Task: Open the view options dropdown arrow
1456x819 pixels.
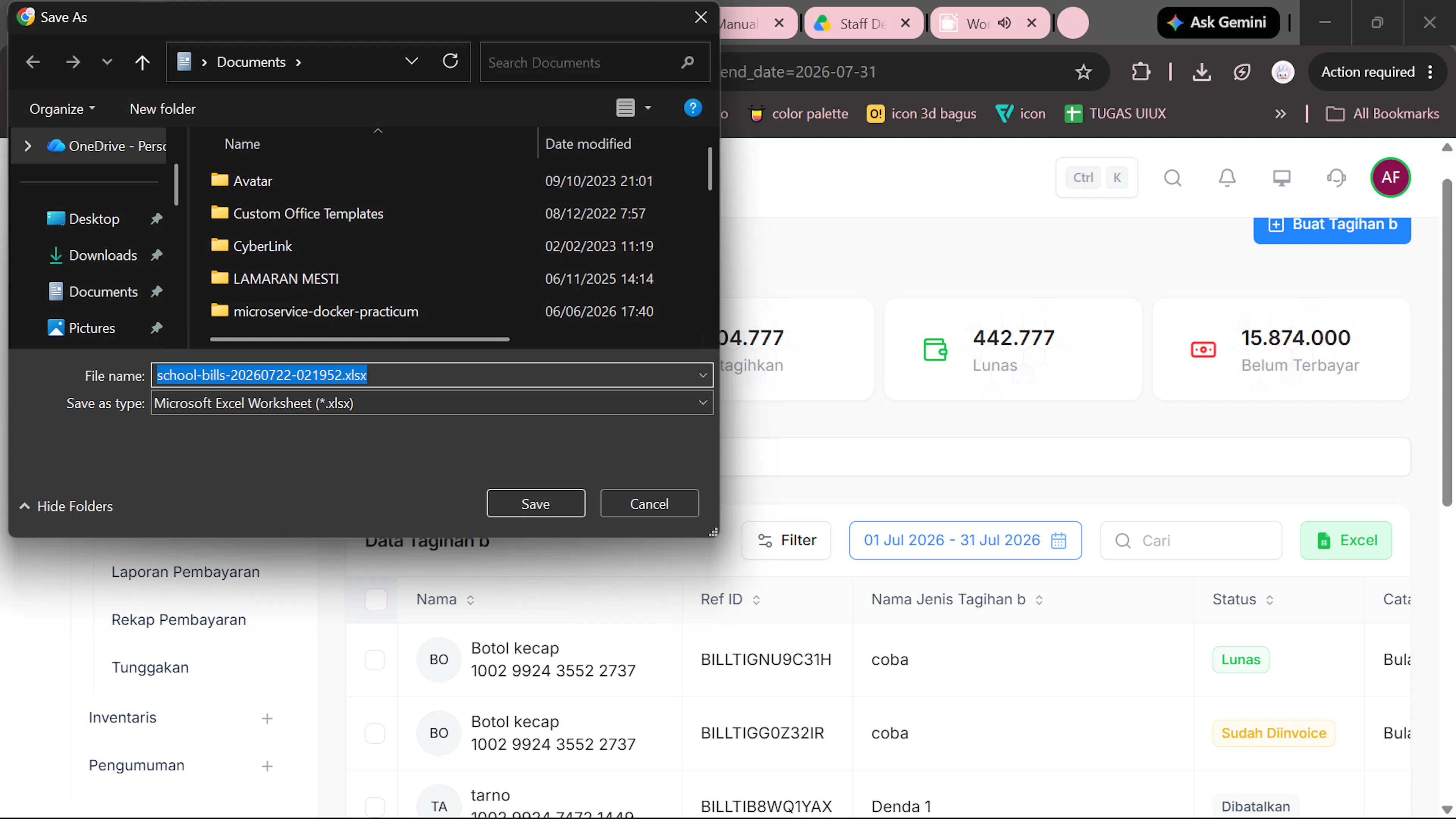Action: pos(648,107)
